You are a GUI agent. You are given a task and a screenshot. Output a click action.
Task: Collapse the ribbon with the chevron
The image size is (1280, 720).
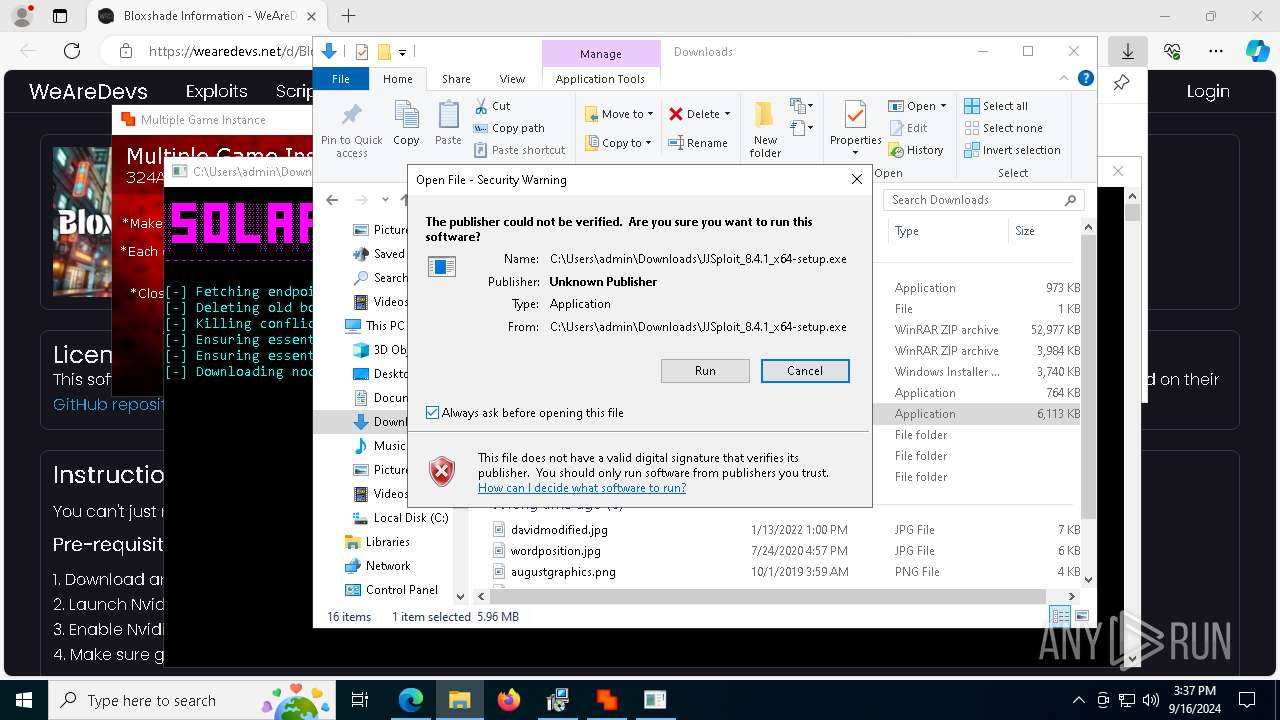pyautogui.click(x=1065, y=78)
